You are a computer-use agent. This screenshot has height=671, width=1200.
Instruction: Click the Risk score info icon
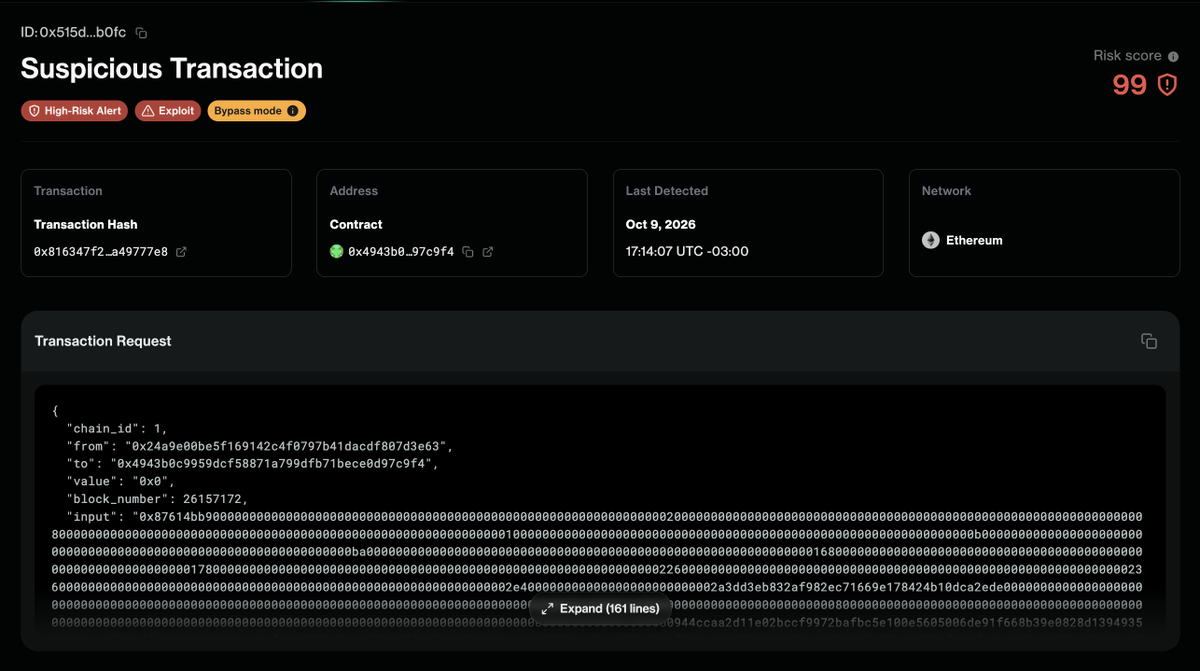point(1173,57)
